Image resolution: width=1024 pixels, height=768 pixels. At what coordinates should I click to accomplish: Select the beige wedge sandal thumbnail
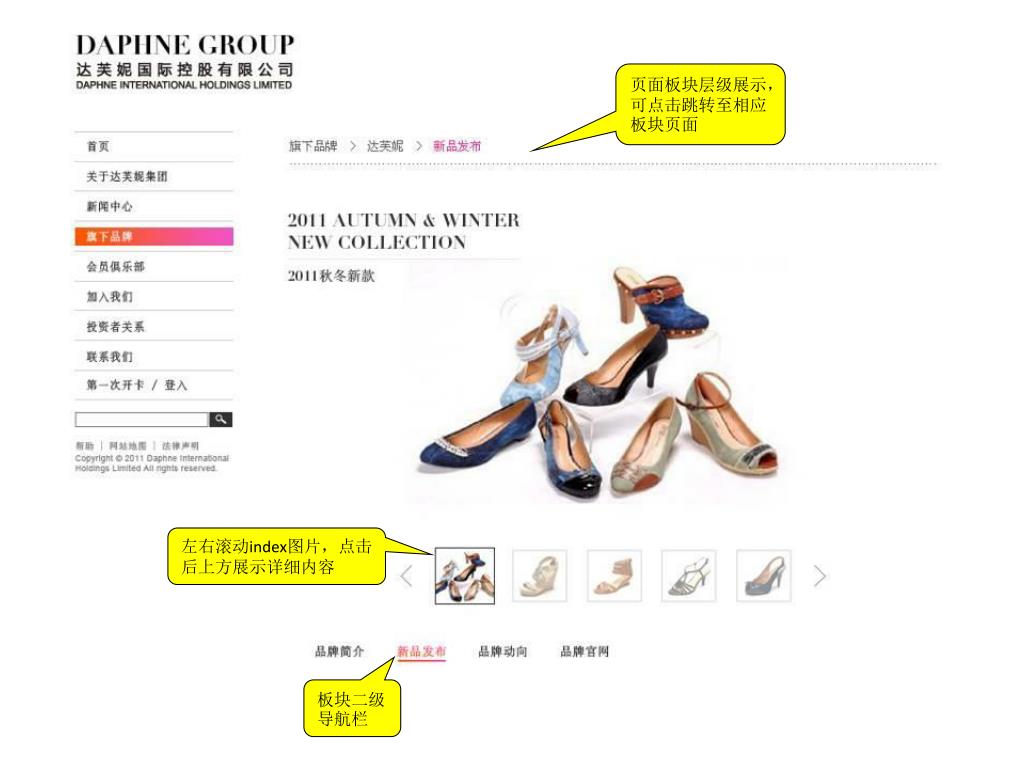(539, 576)
